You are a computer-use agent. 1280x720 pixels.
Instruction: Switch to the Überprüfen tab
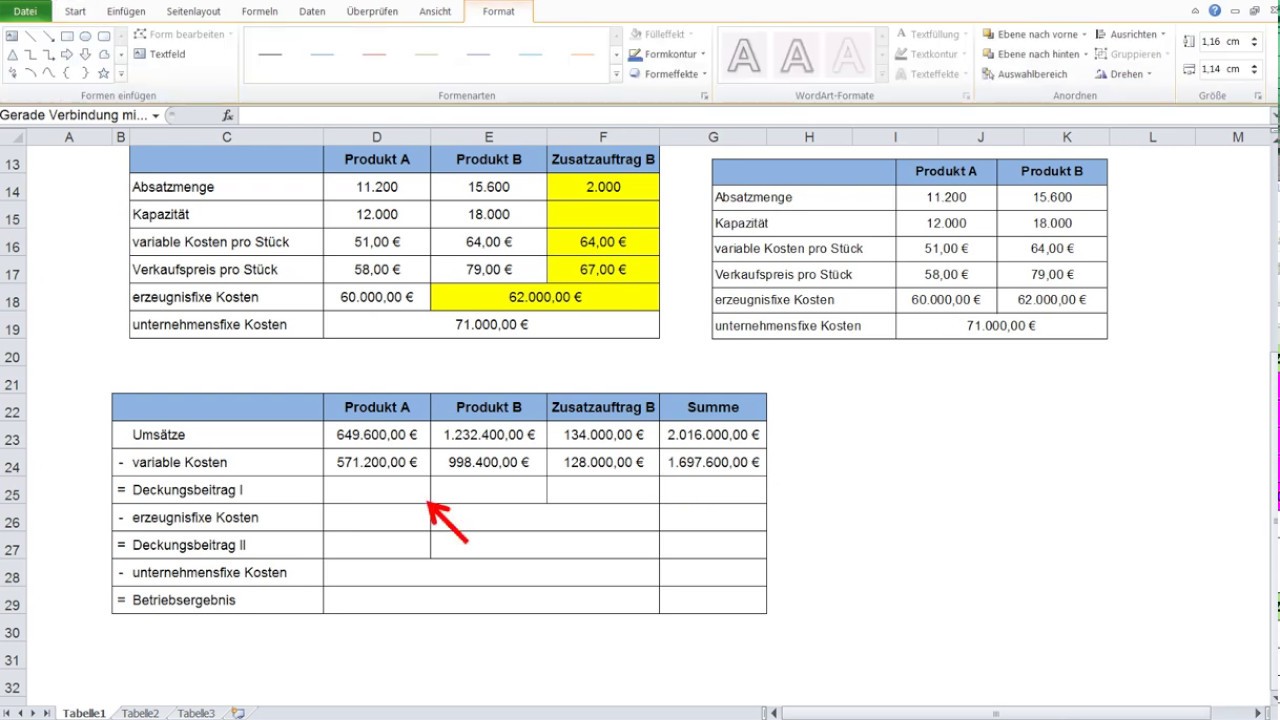(374, 12)
